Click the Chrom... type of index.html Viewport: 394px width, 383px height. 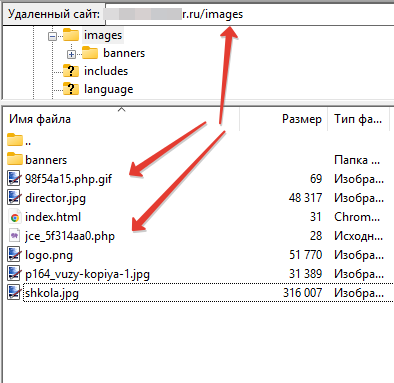(357, 217)
